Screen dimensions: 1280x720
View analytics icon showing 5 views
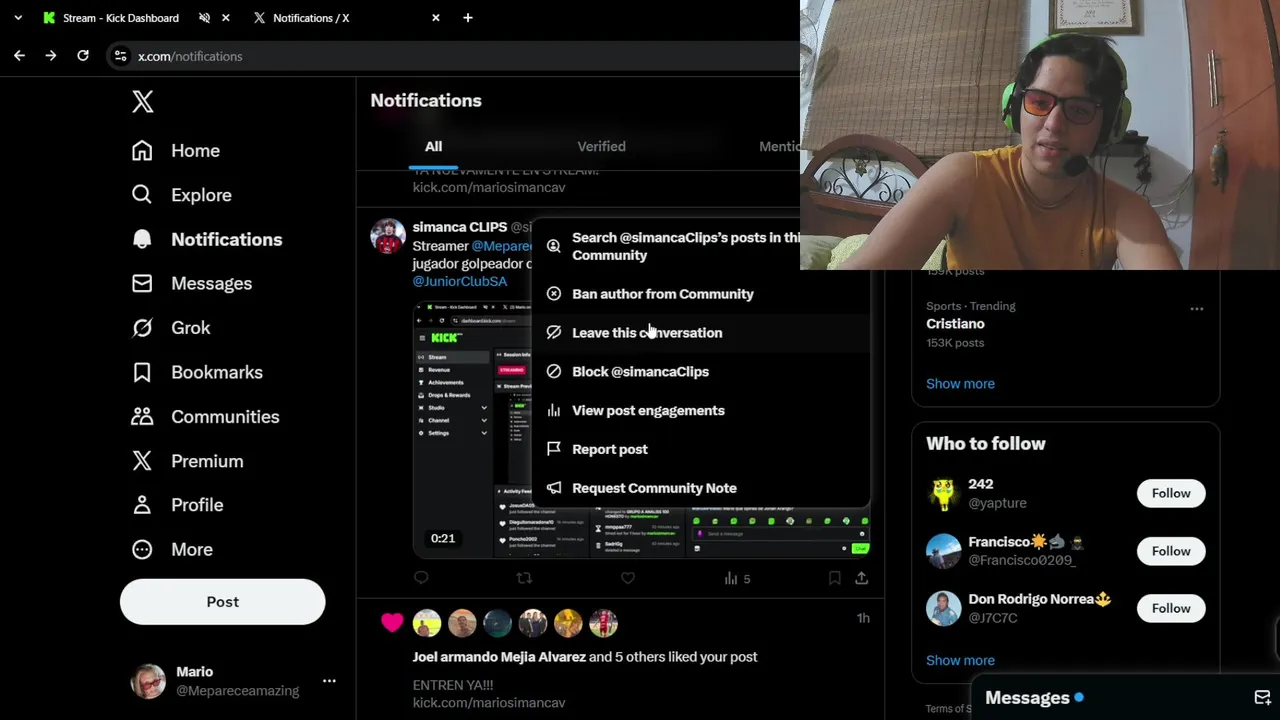(737, 578)
